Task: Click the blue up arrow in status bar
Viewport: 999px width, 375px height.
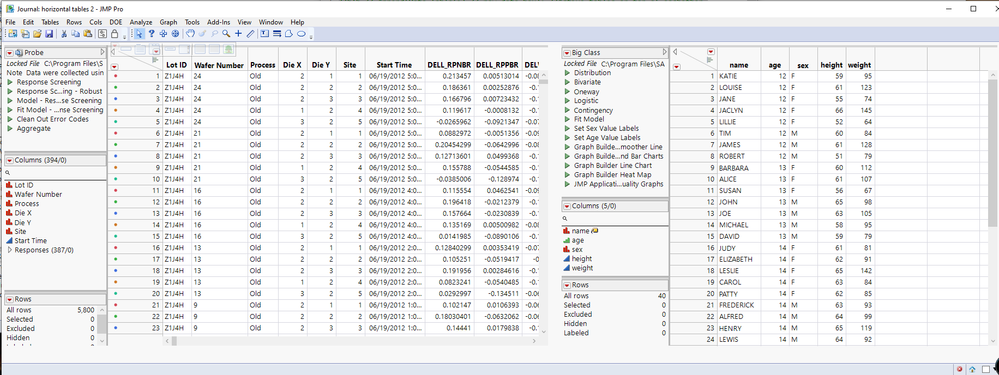Action: (x=973, y=369)
